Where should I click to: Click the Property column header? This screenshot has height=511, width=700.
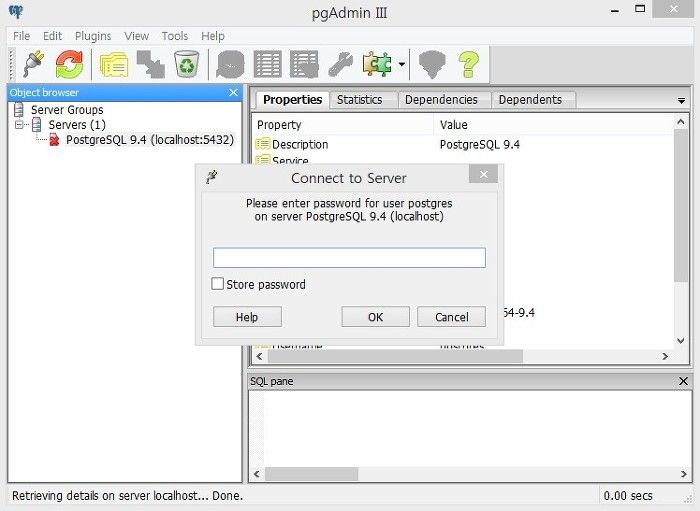343,125
